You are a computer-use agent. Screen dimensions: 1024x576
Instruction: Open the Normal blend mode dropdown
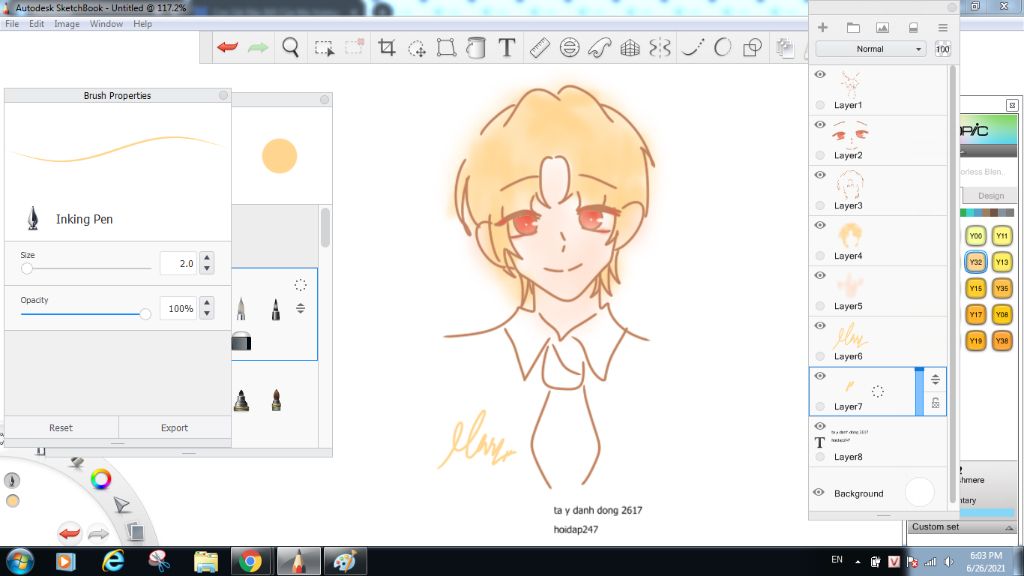[x=871, y=49]
